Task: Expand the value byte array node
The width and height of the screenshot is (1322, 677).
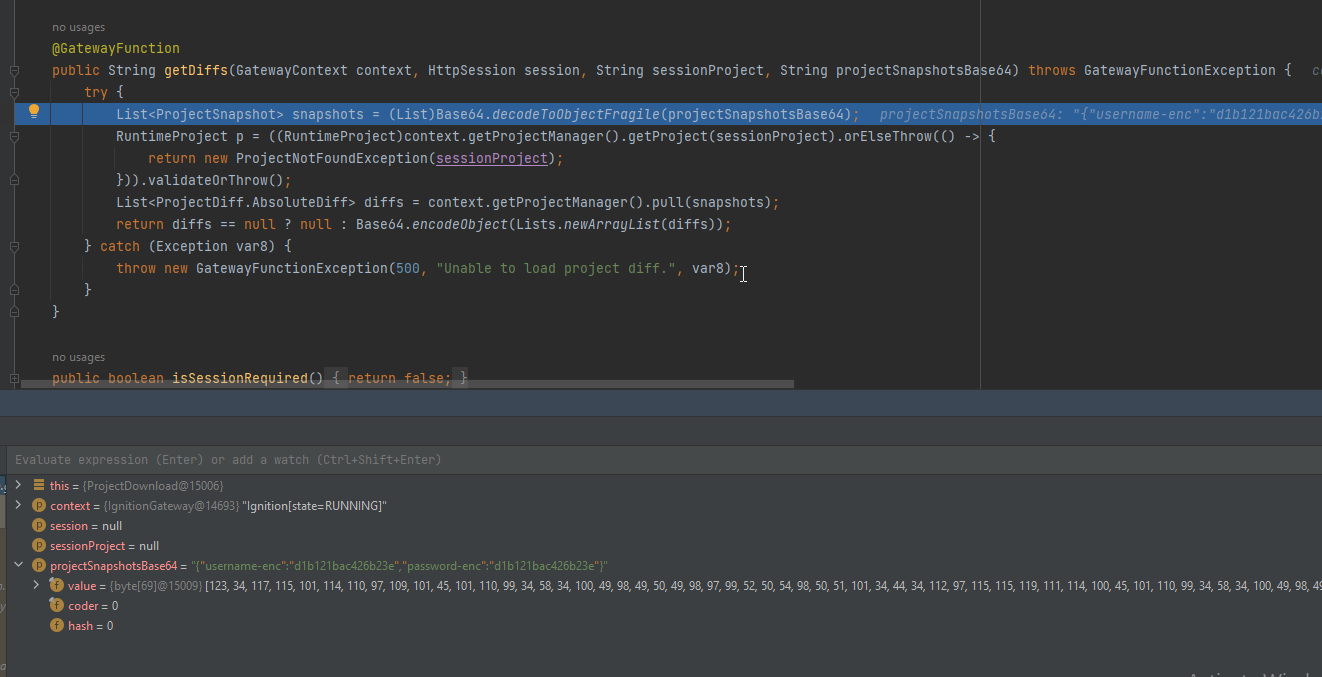Action: [x=37, y=586]
